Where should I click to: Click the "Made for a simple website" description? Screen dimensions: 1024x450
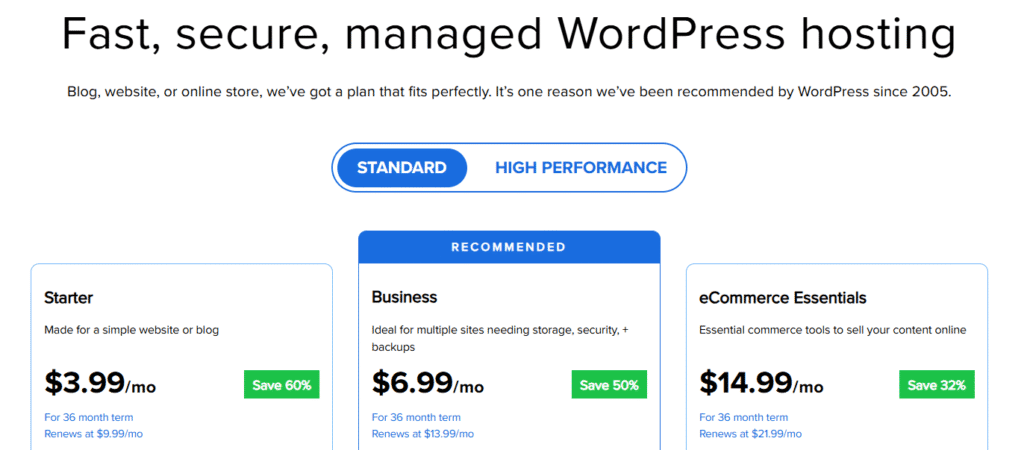131,330
